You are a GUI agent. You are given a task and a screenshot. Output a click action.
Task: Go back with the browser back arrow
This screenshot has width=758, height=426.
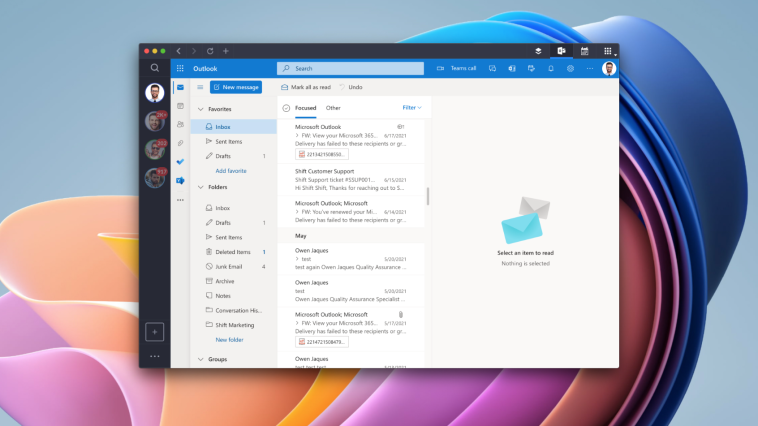(178, 51)
